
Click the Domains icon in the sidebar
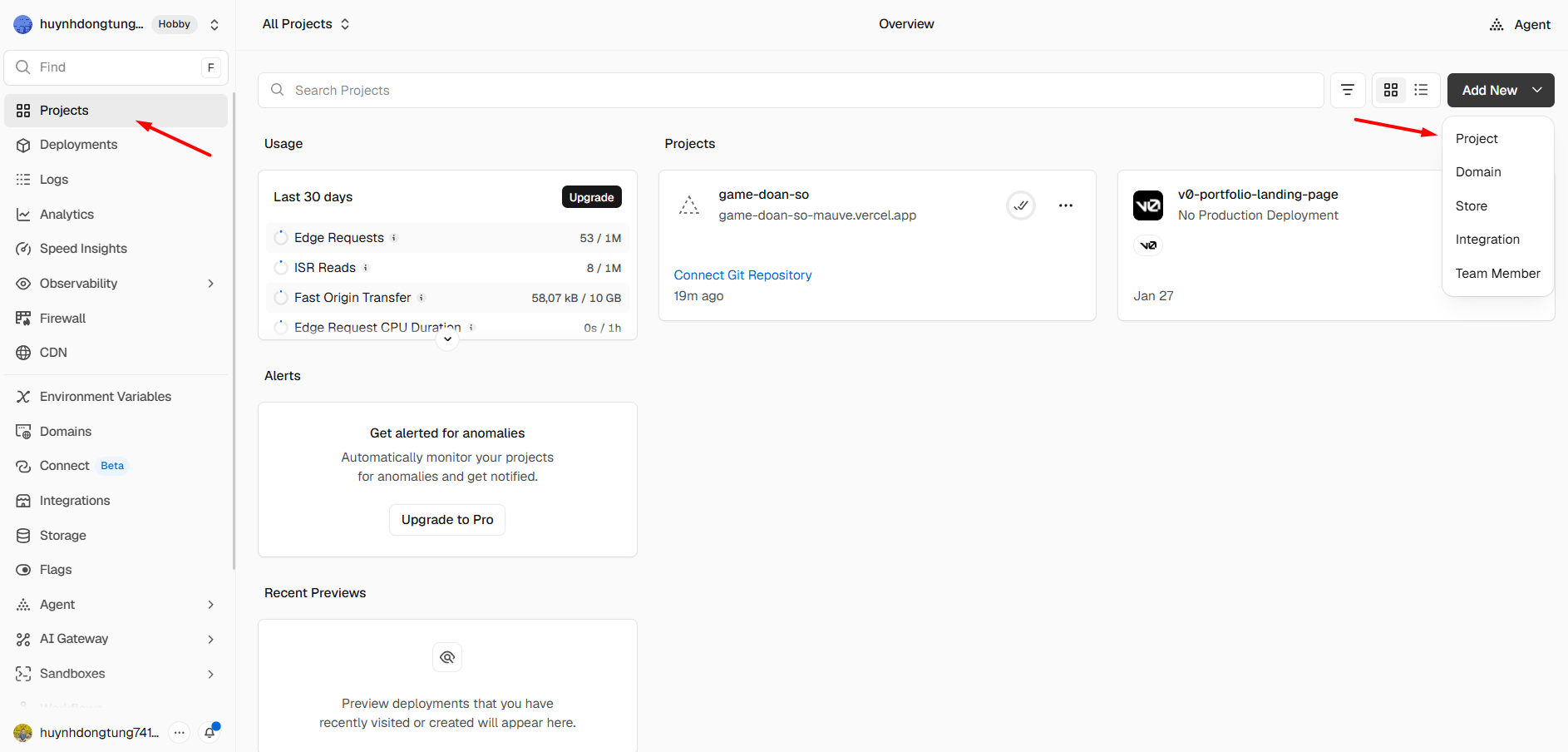pyautogui.click(x=23, y=432)
